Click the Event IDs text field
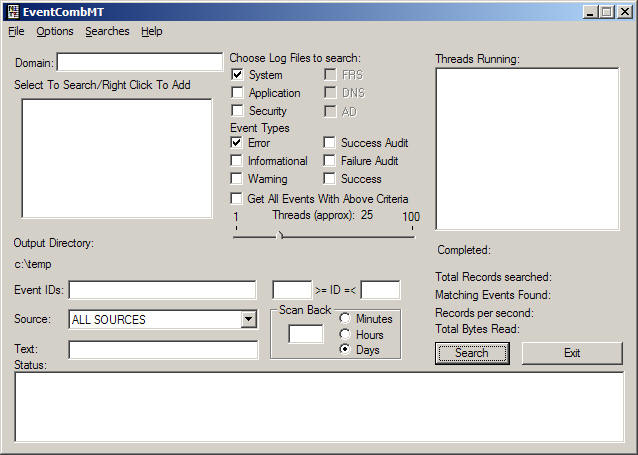Screen dimensions: 638x455 162,290
